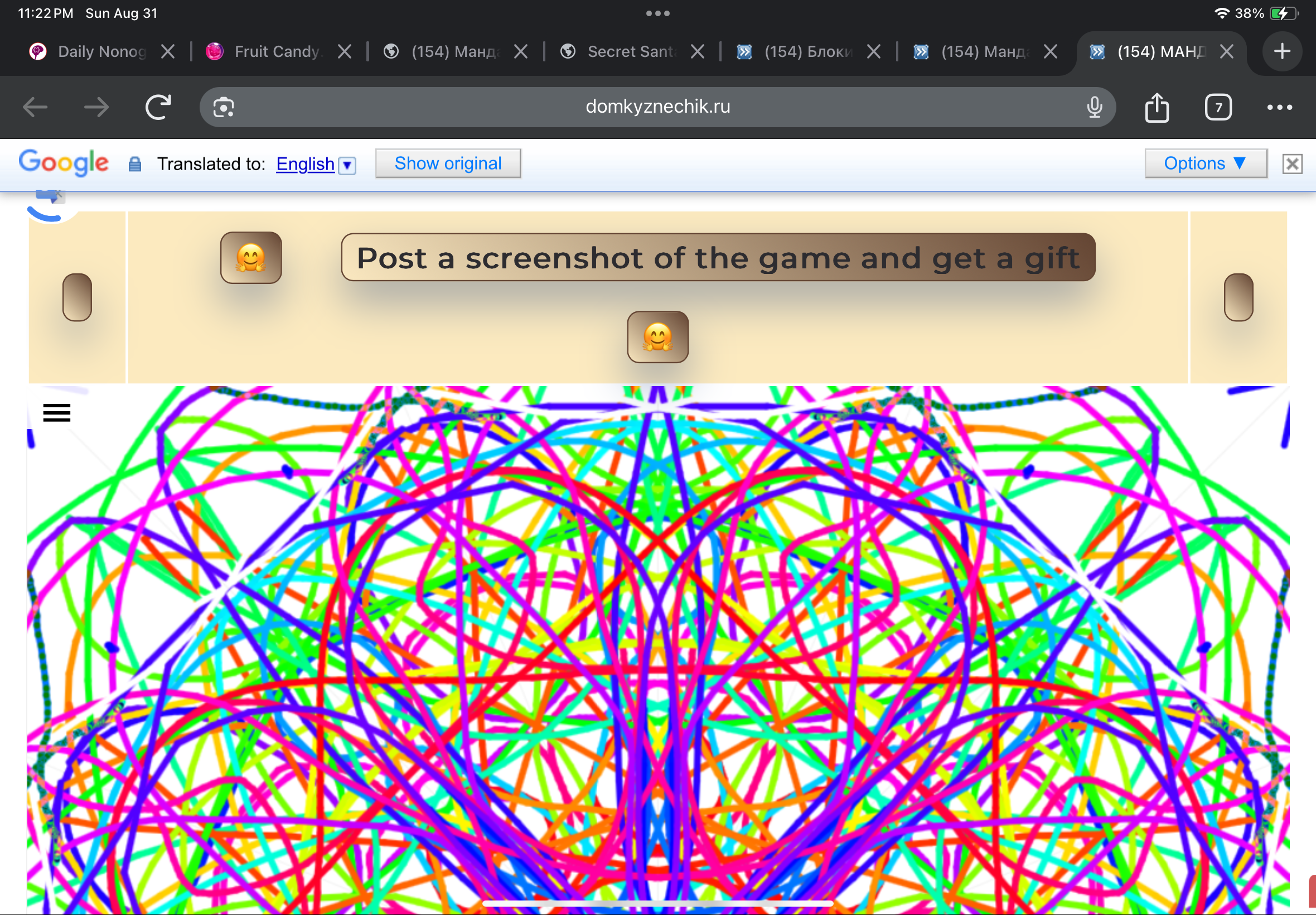Go back using the browser back arrow
The height and width of the screenshot is (915, 1316).
(35, 107)
